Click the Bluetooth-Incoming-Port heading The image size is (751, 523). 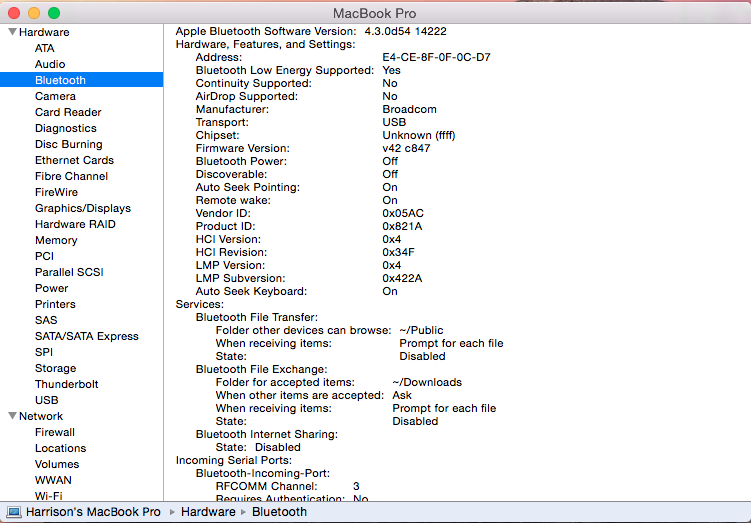(x=263, y=473)
